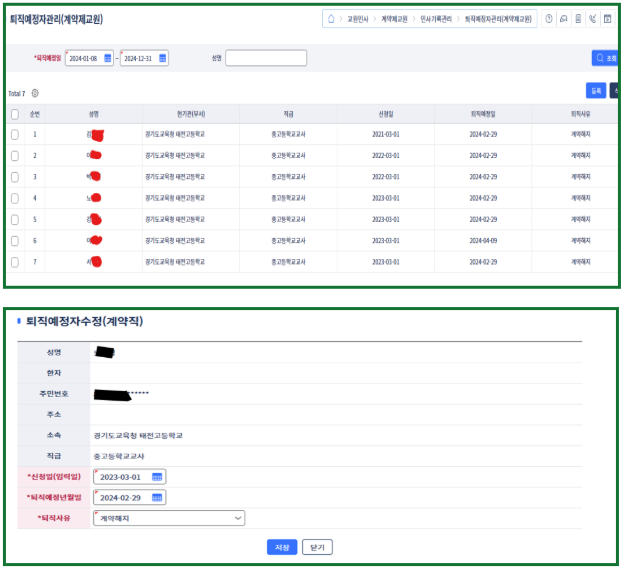
Task: Click the video guide icon in top toolbar
Action: (607, 19)
